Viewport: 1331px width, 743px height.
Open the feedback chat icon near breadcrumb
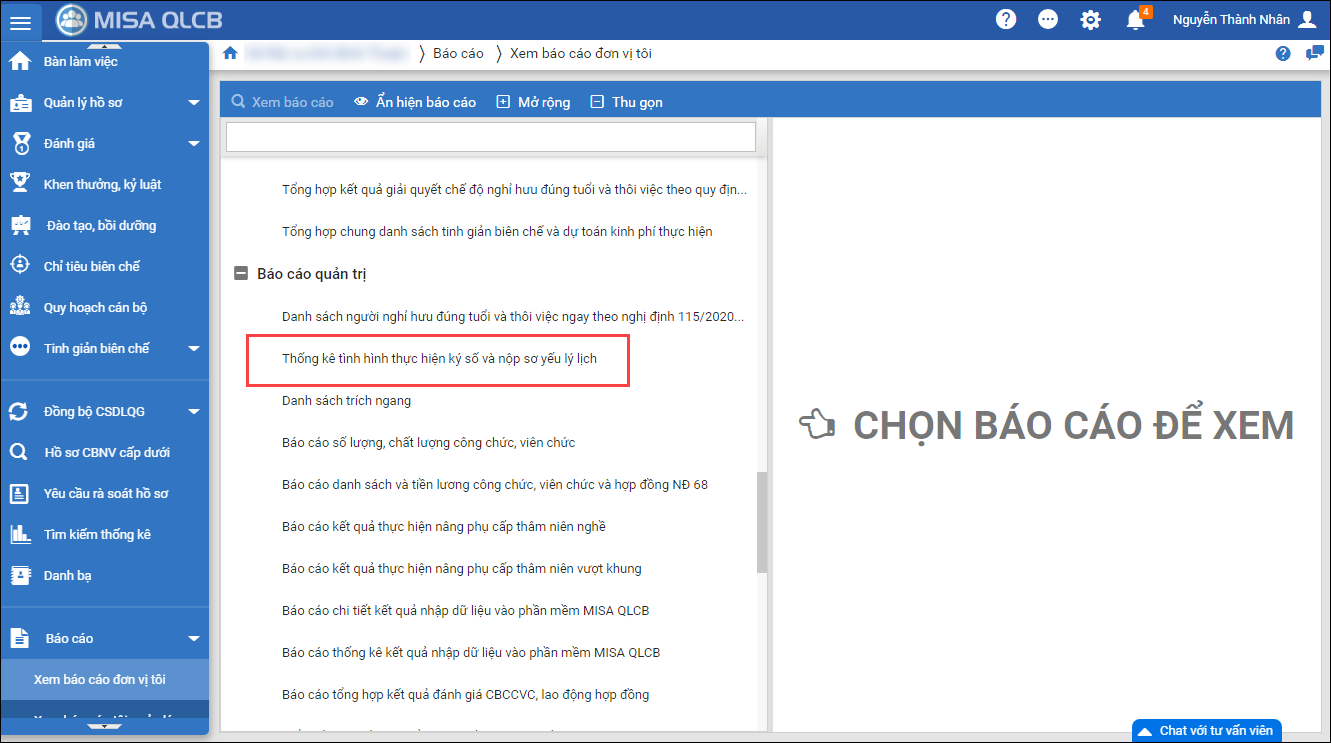(x=1315, y=54)
